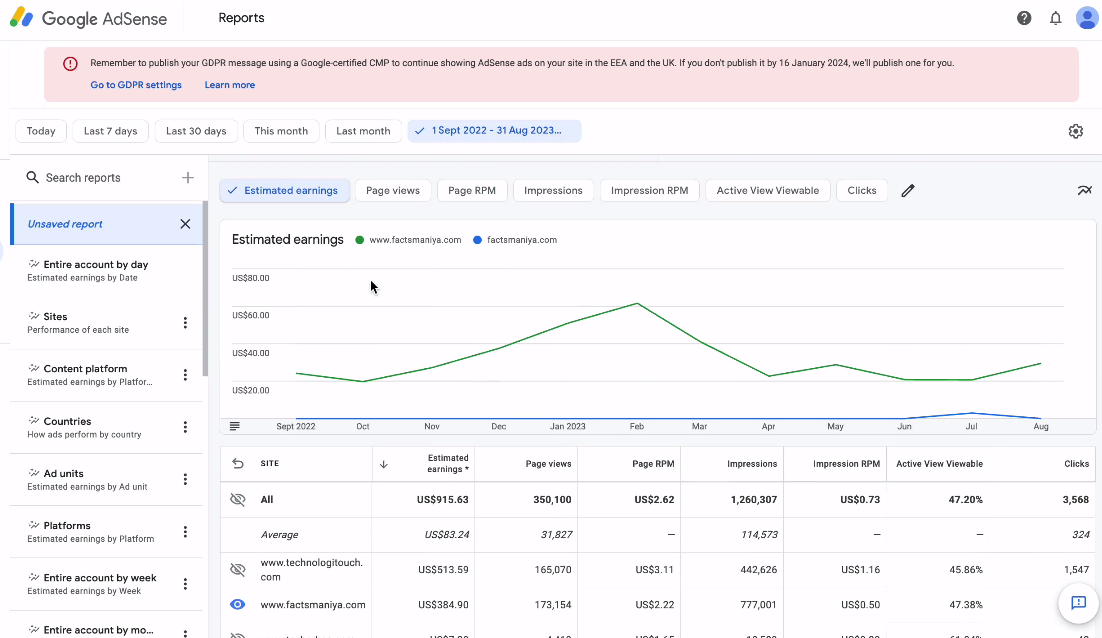This screenshot has width=1102, height=638.
Task: Open Entire account by day report
Action: (x=106, y=271)
